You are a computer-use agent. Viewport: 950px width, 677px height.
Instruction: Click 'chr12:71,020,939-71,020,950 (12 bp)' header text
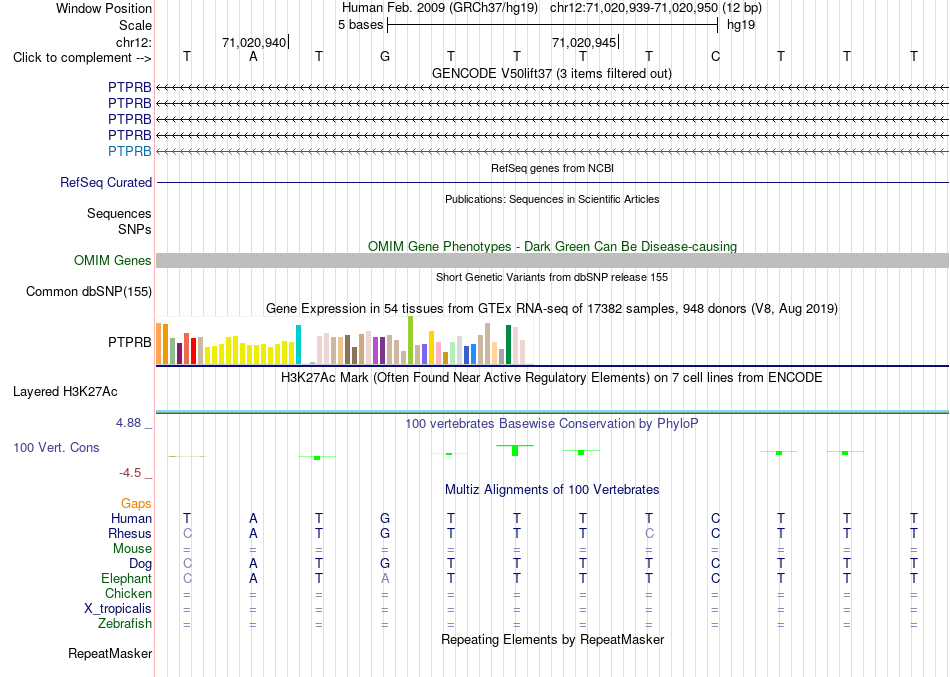tap(656, 8)
